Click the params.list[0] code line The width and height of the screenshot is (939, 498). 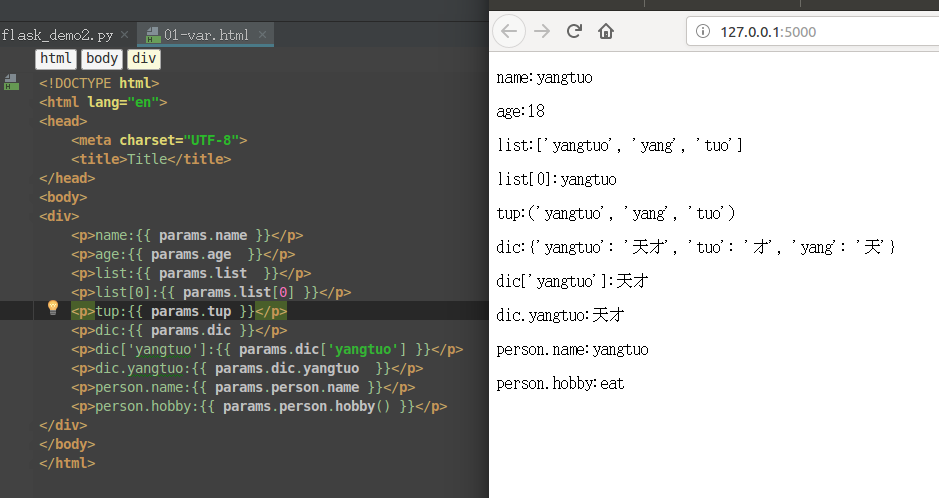[211, 292]
